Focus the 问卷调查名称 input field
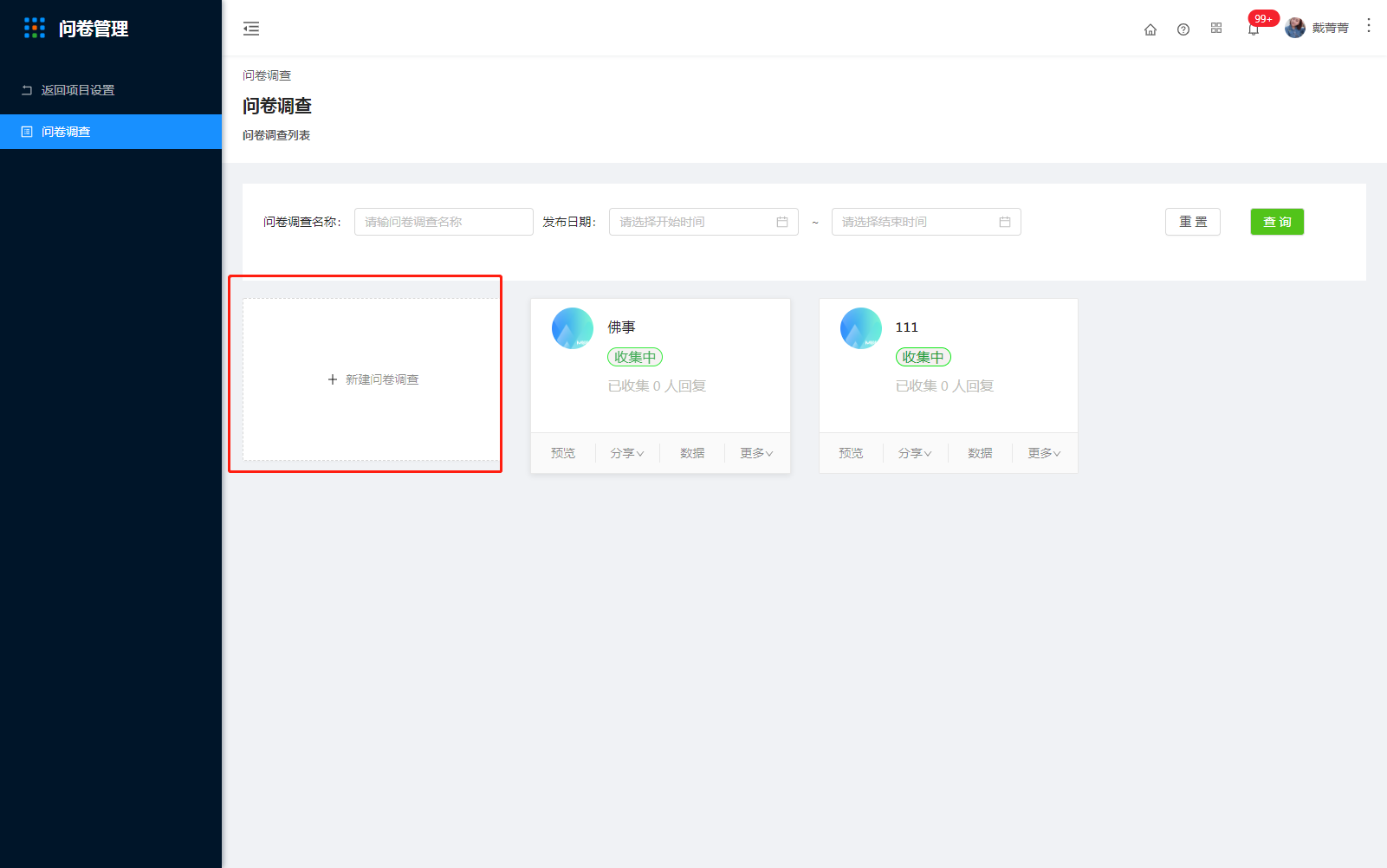The image size is (1387, 868). point(444,222)
